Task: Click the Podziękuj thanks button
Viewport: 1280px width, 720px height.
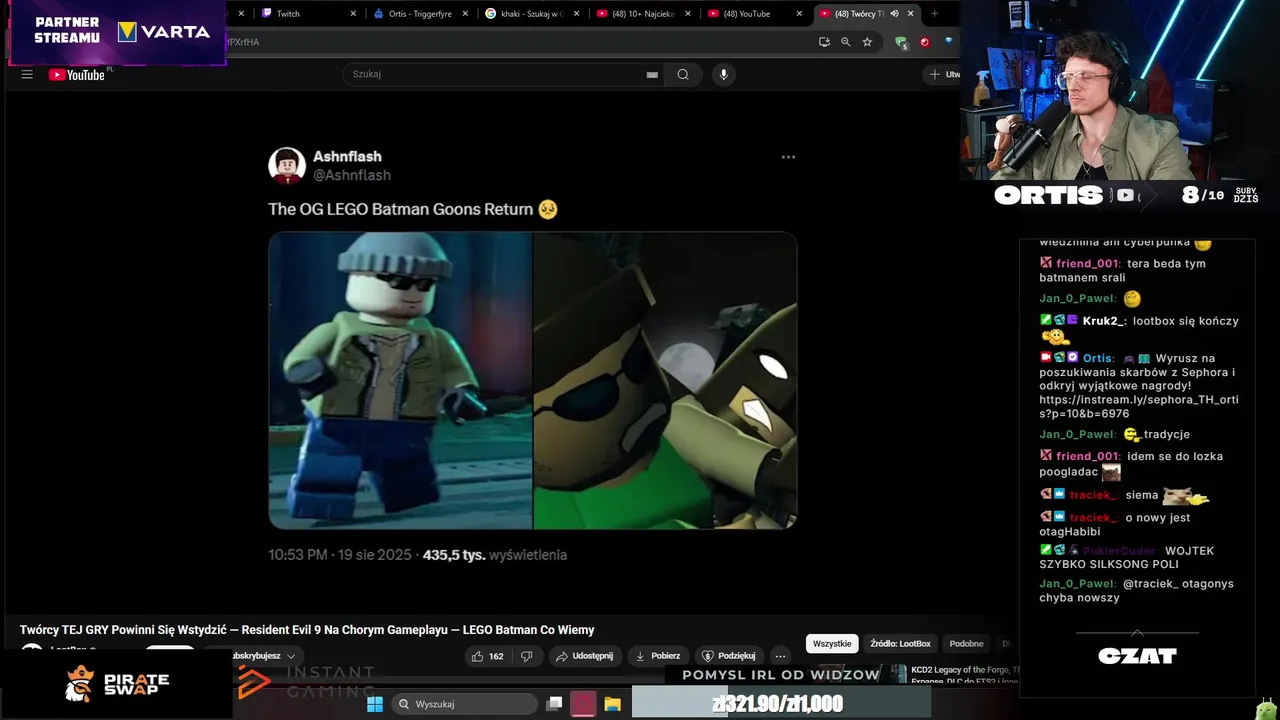Action: point(728,656)
